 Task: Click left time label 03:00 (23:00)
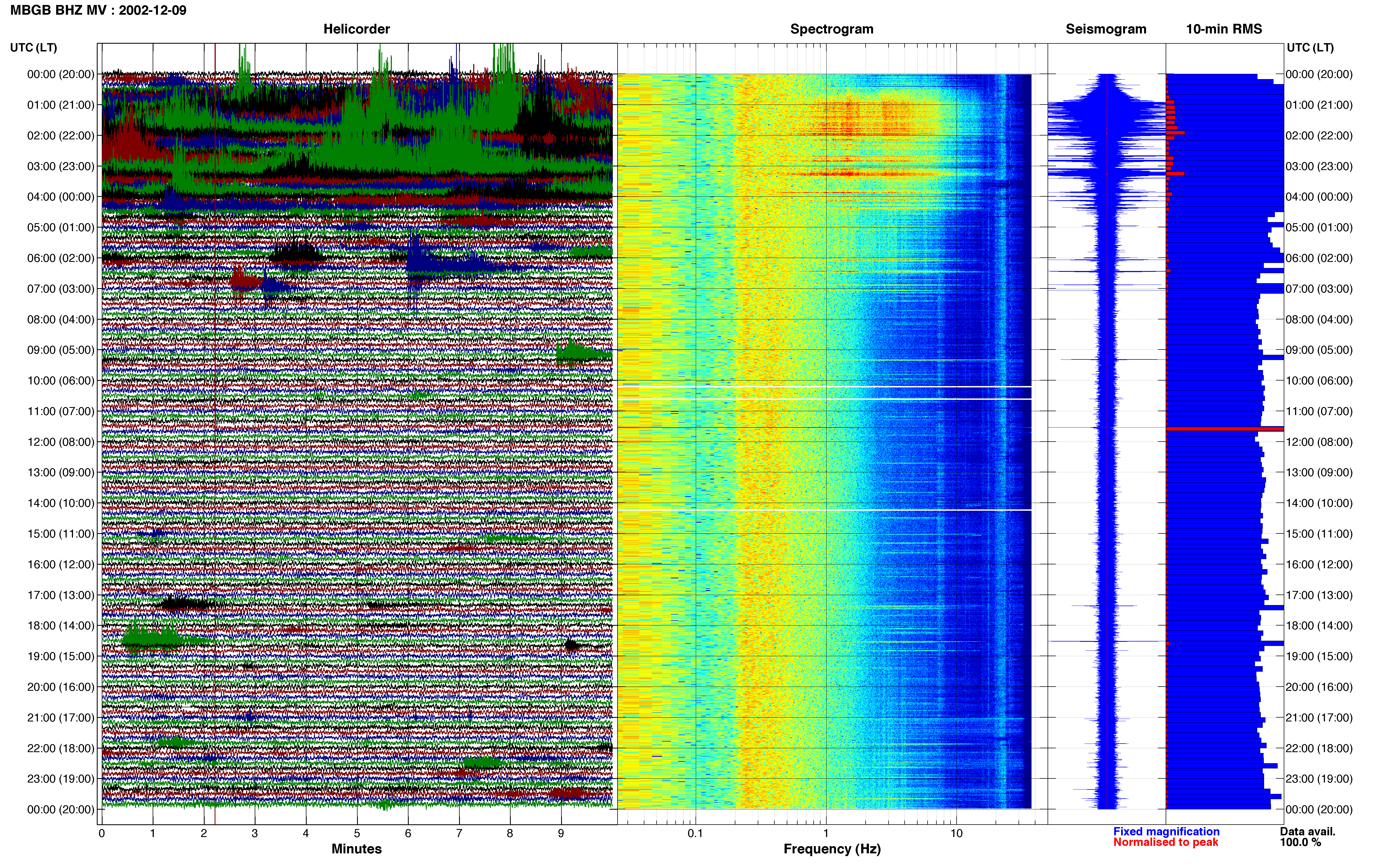[x=61, y=166]
